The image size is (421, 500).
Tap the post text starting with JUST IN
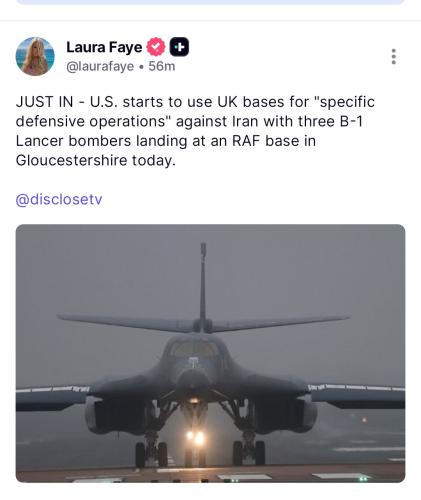coord(195,131)
